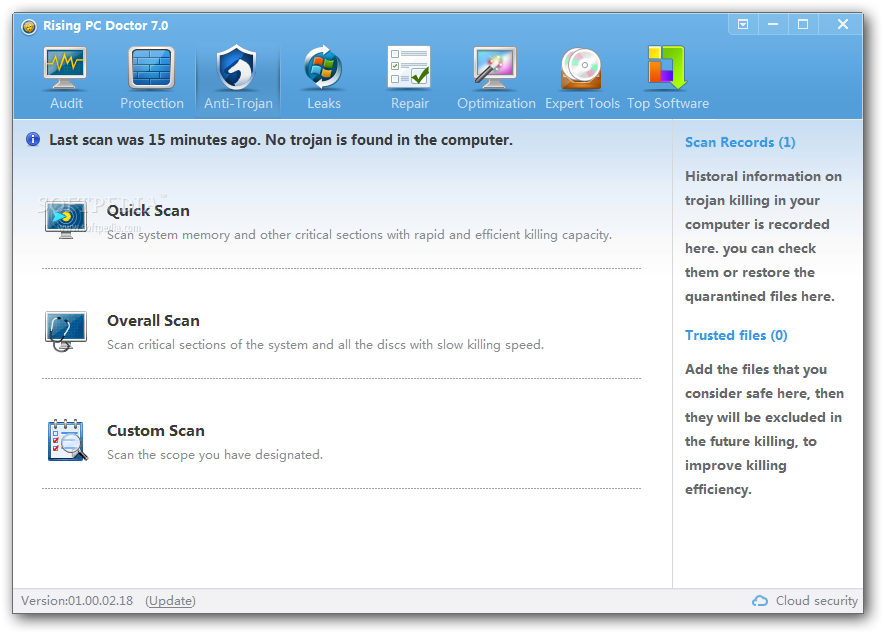The height and width of the screenshot is (634, 884).
Task: Click the Version:01.00.02.18 status text
Action: click(x=77, y=601)
